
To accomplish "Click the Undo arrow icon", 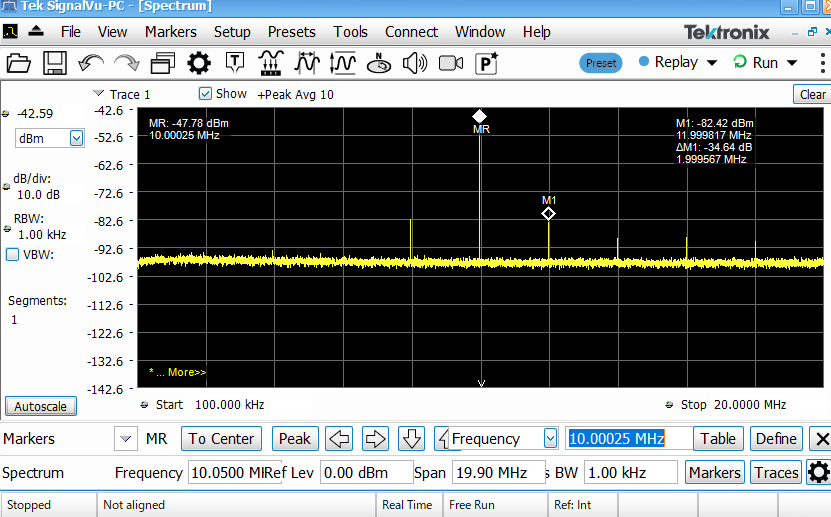I will pos(91,63).
